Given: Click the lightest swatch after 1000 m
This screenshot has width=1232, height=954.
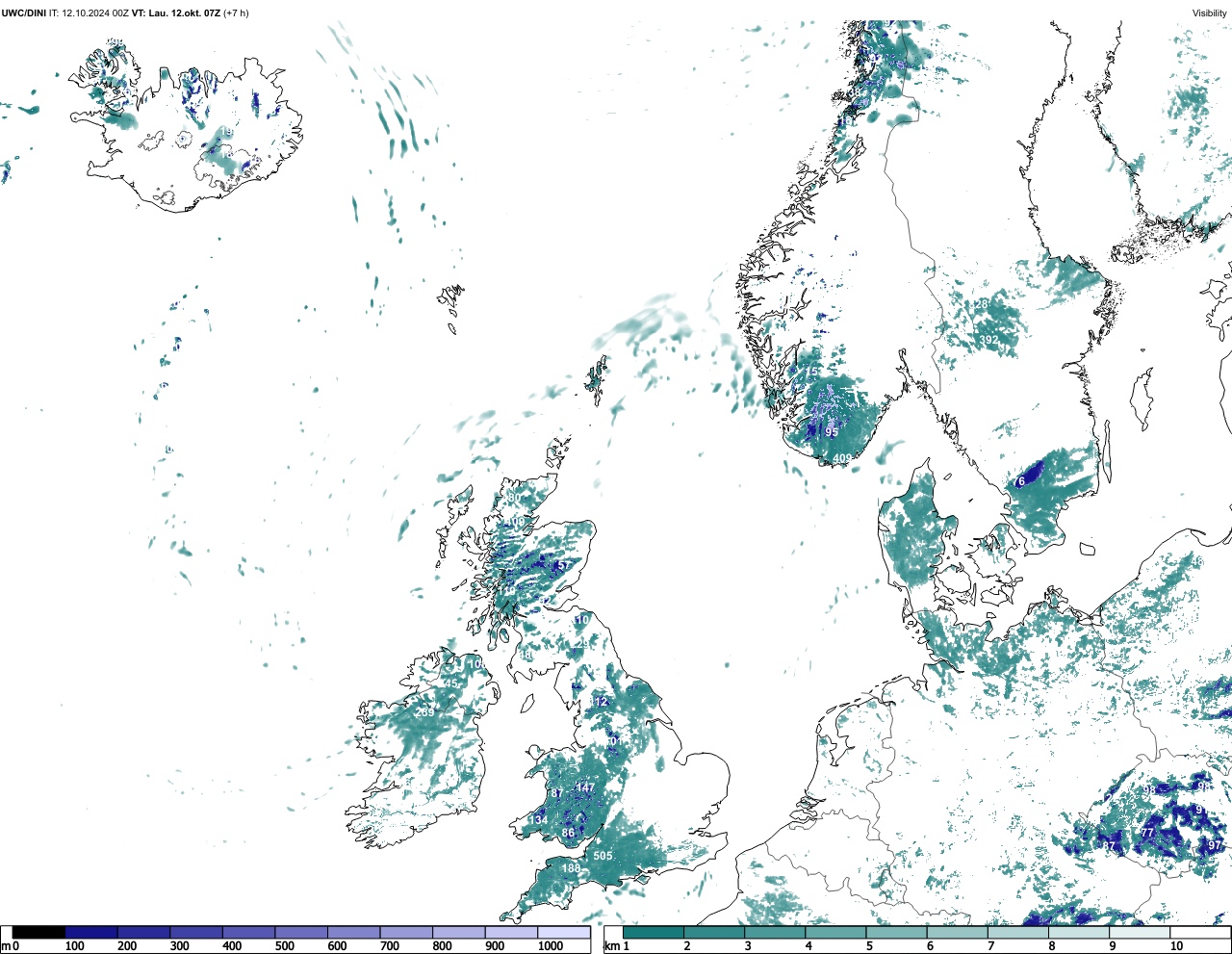Looking at the screenshot, I should (x=564, y=932).
